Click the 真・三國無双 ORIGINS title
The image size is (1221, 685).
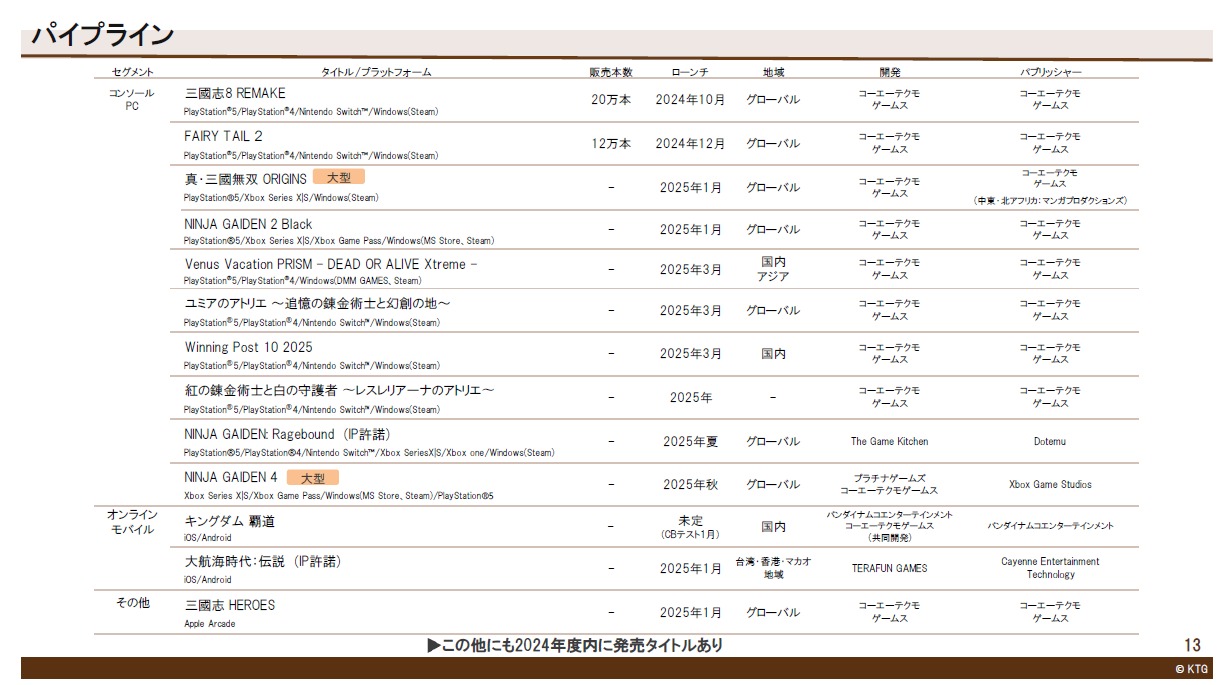click(246, 179)
